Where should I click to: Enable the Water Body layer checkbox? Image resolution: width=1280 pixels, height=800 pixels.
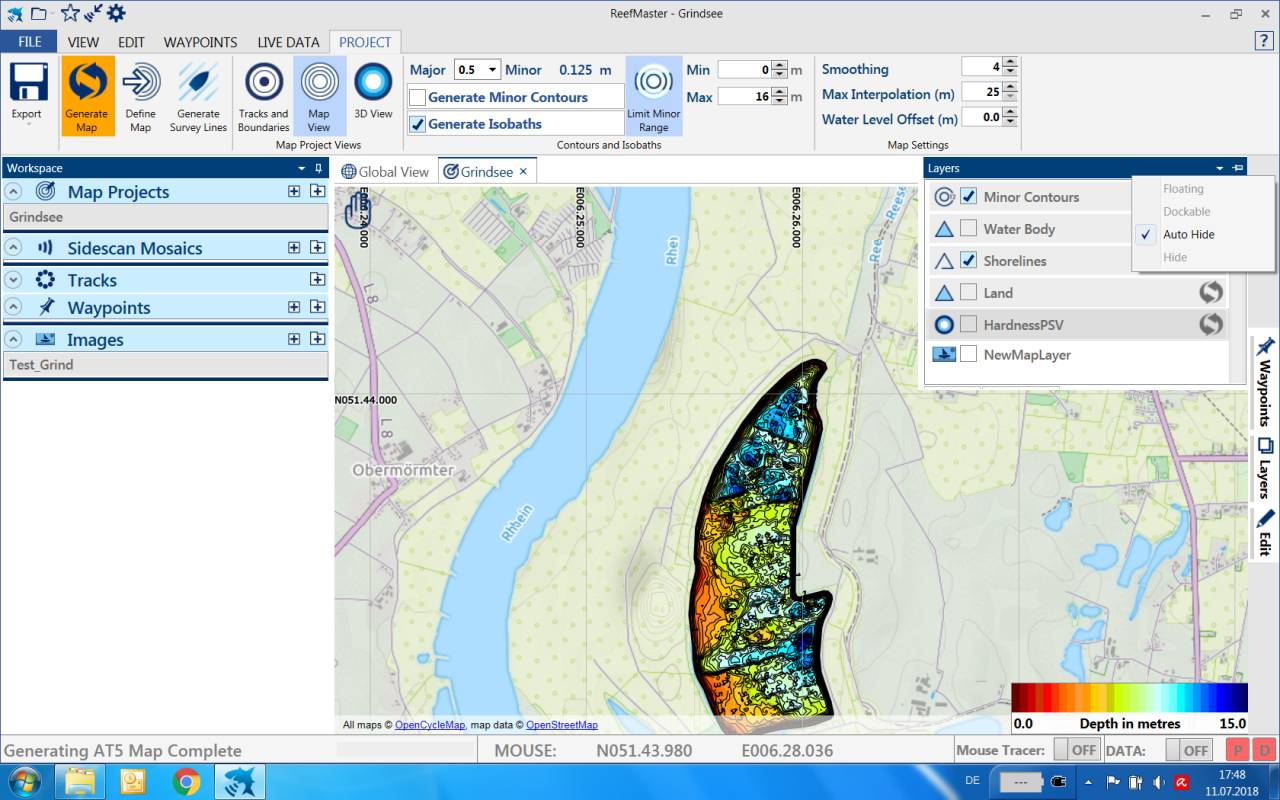pyautogui.click(x=968, y=229)
